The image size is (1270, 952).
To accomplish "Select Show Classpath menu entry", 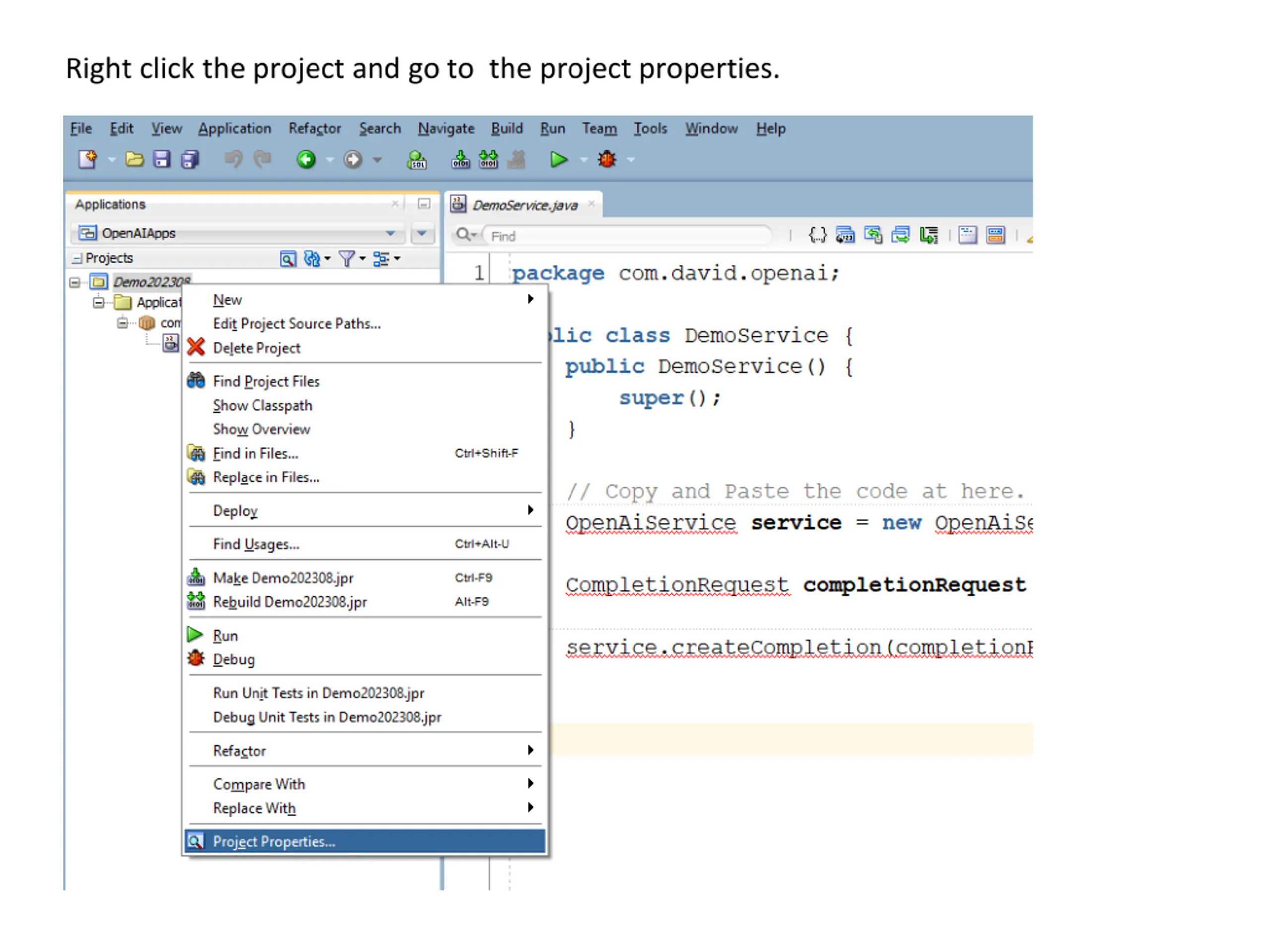I will [x=262, y=405].
